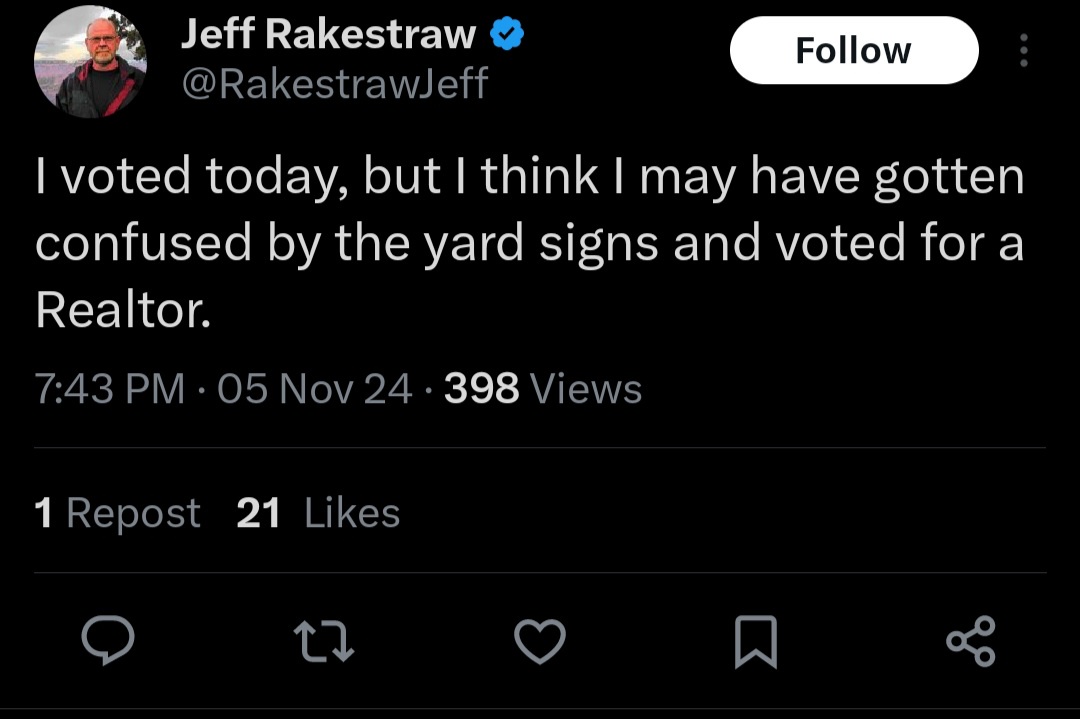The width and height of the screenshot is (1080, 719).
Task: View the 21 Likes list
Action: coord(318,513)
